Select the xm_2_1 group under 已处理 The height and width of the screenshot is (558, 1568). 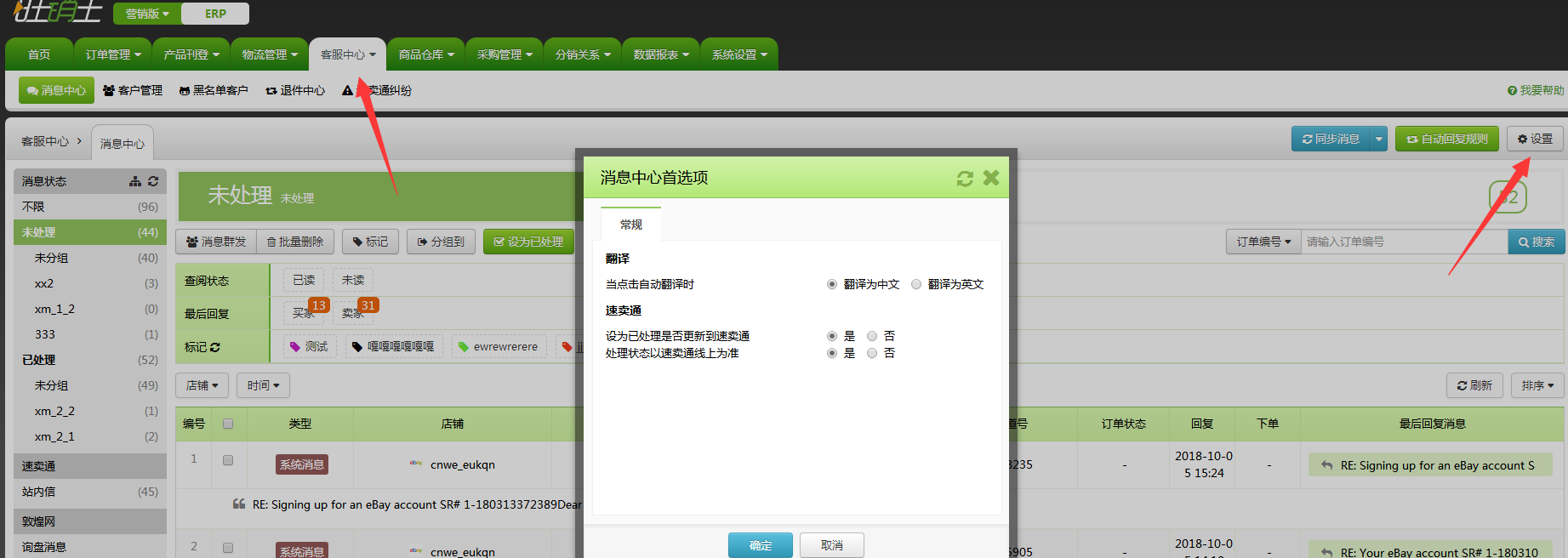click(90, 436)
